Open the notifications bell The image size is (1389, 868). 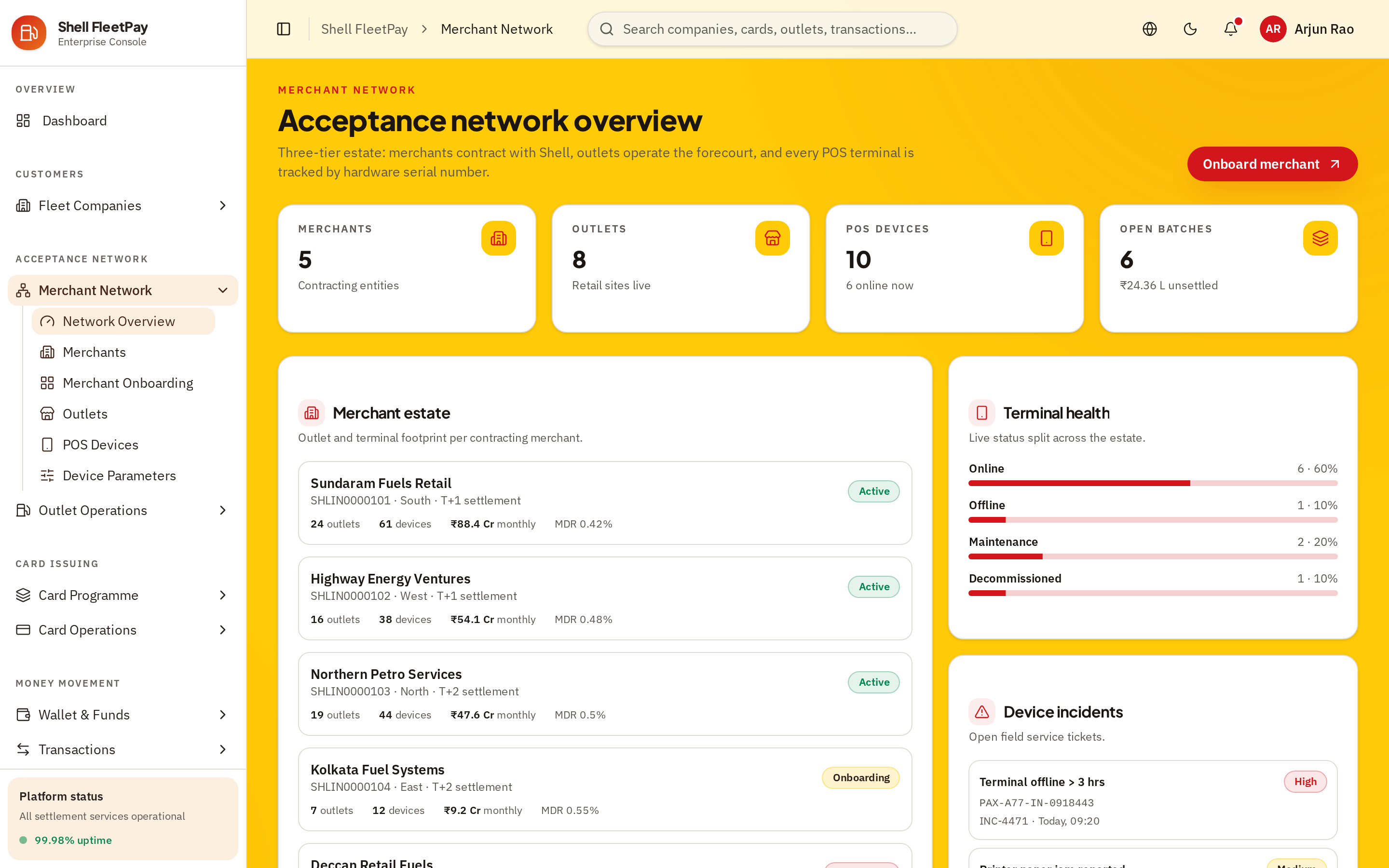click(1231, 29)
